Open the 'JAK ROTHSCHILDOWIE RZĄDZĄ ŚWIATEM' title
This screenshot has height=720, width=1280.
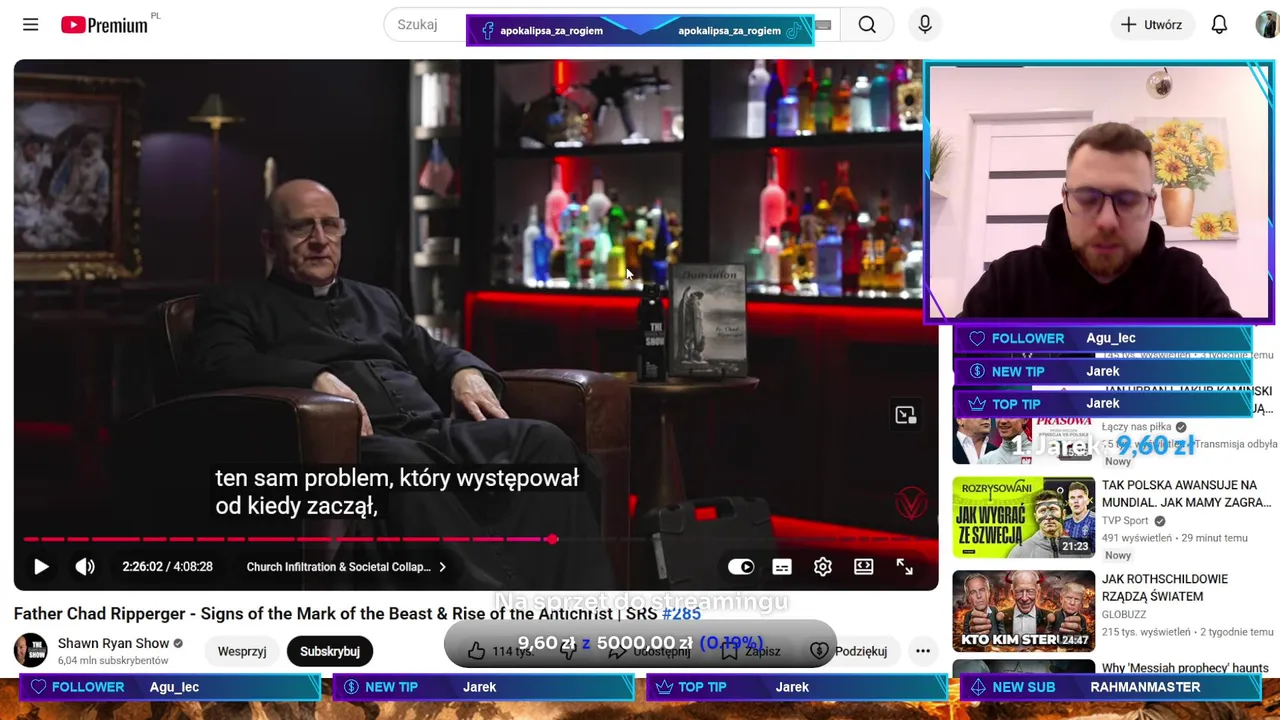coord(1166,588)
